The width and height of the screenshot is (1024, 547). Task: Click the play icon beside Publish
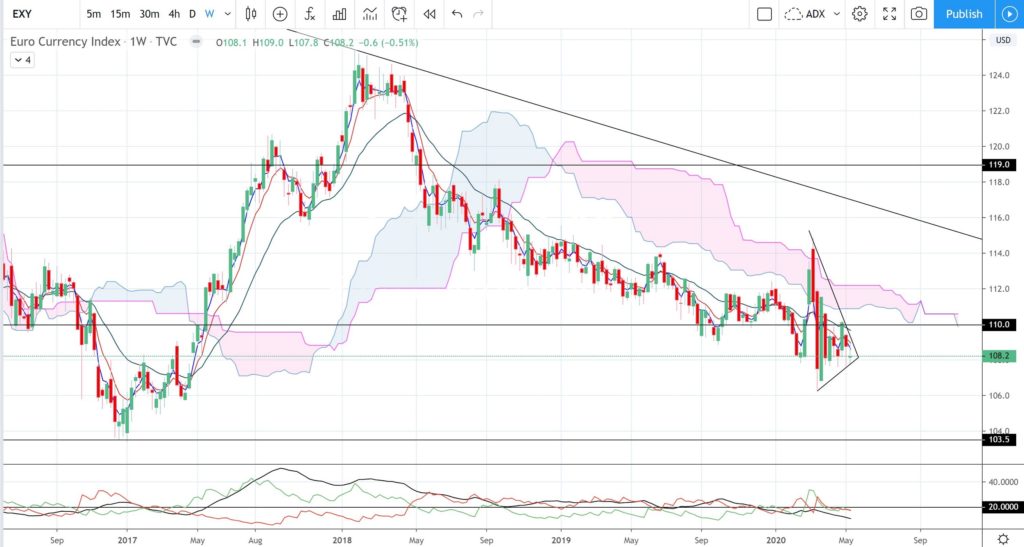[1010, 14]
